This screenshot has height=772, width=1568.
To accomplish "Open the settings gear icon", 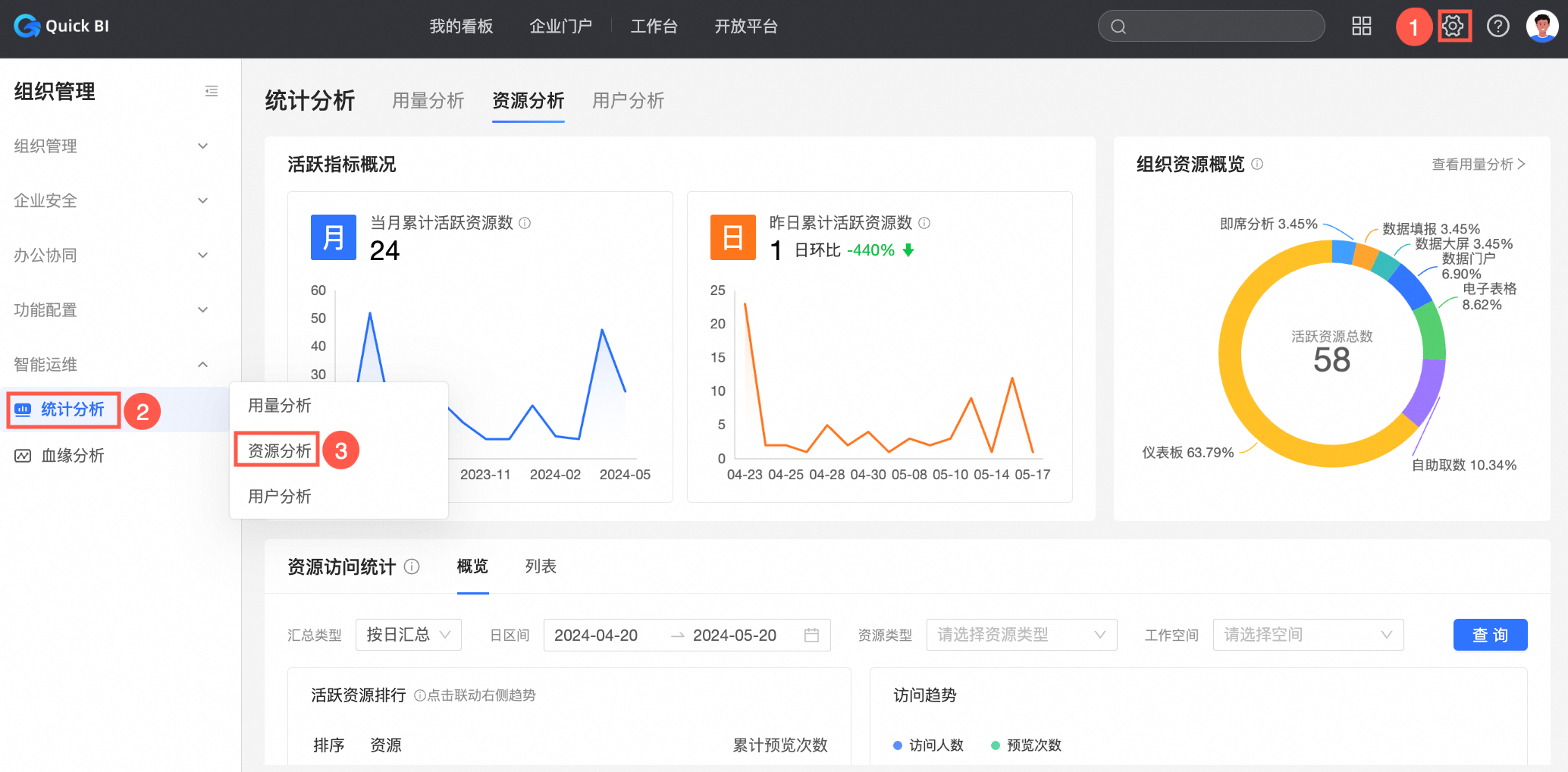I will point(1454,27).
